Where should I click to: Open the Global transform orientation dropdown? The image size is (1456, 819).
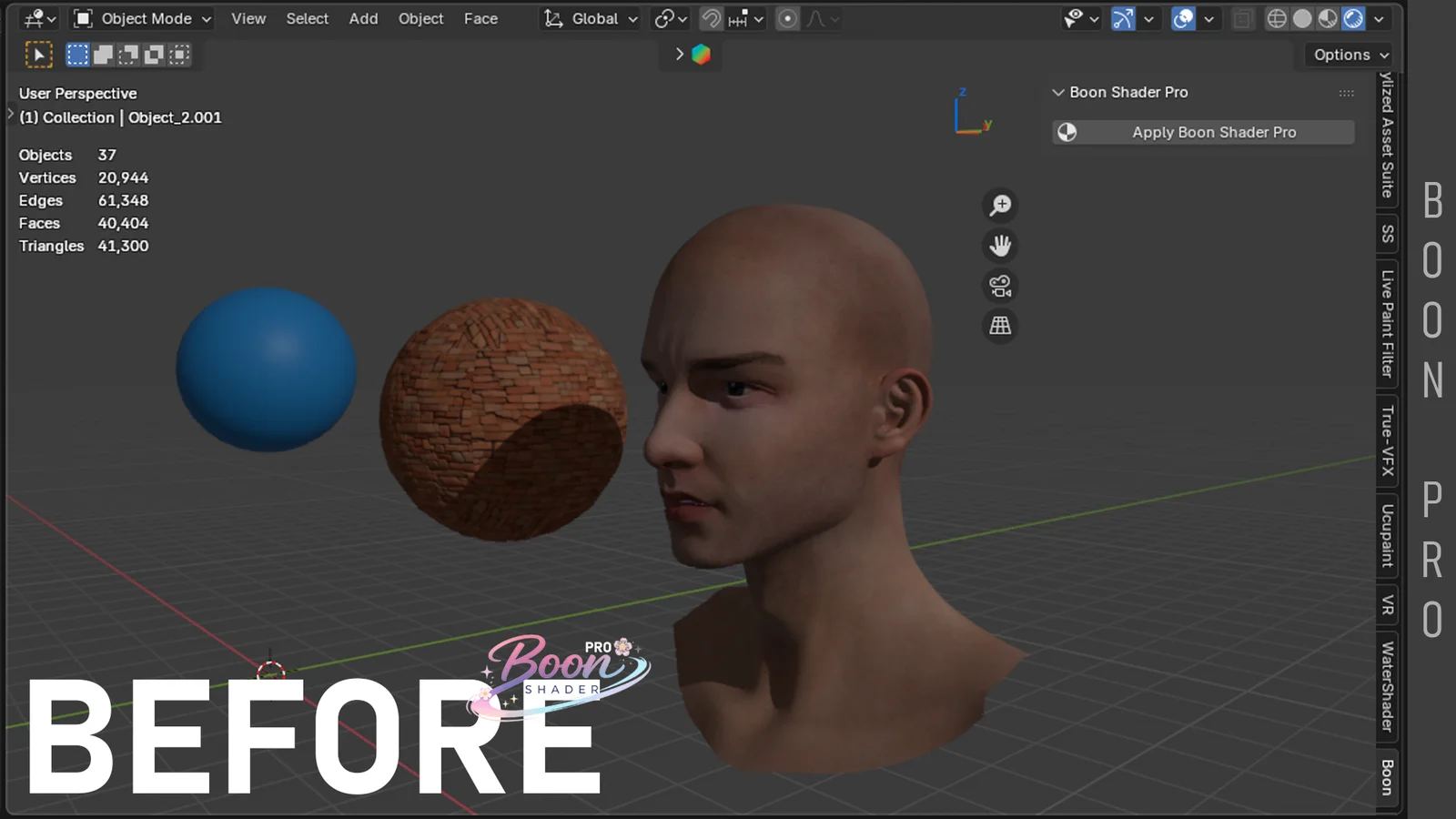pos(590,18)
